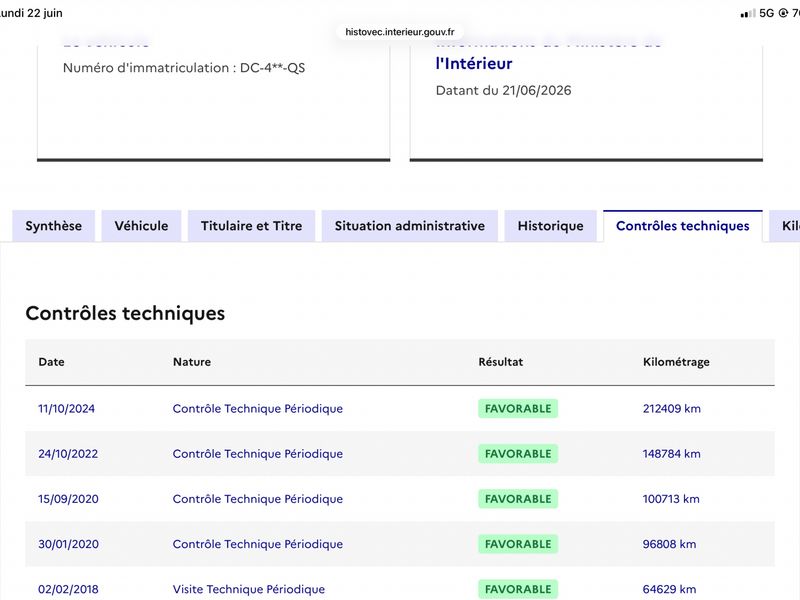The height and width of the screenshot is (600, 800).
Task: Click the Kilométrage column header
Action: 676,362
